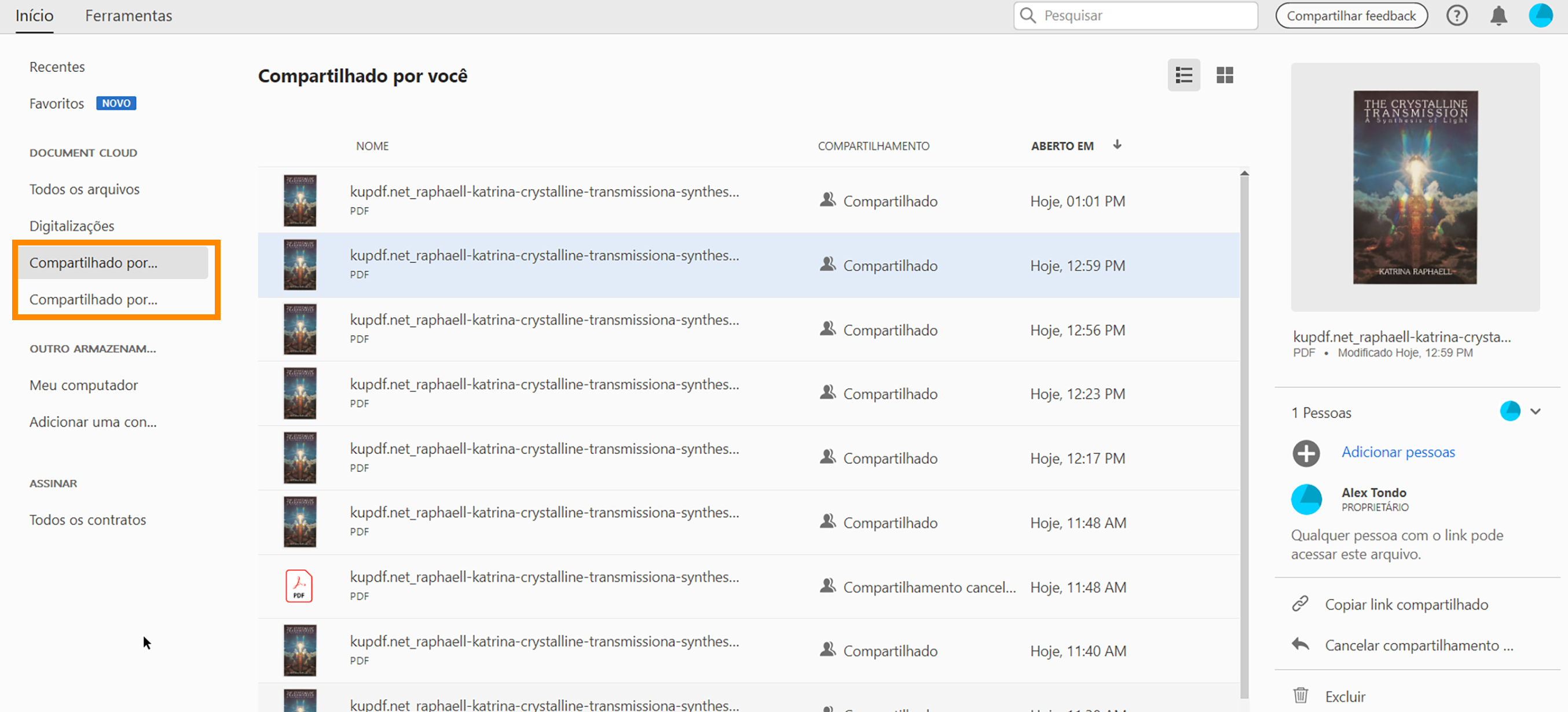
Task: Switch to list view layout
Action: click(x=1184, y=75)
